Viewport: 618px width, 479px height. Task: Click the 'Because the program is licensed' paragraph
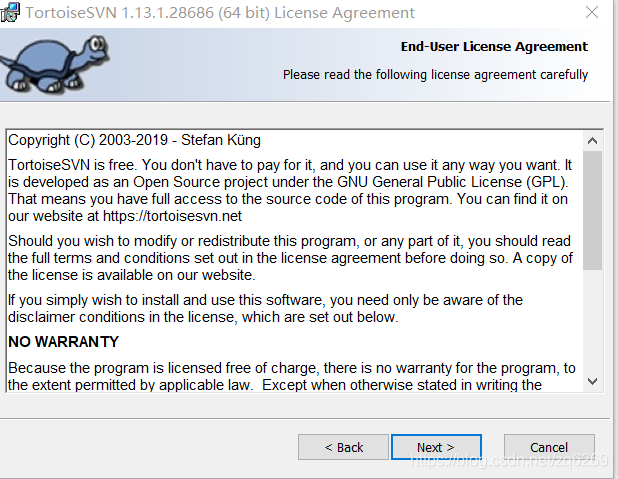pyautogui.click(x=292, y=376)
